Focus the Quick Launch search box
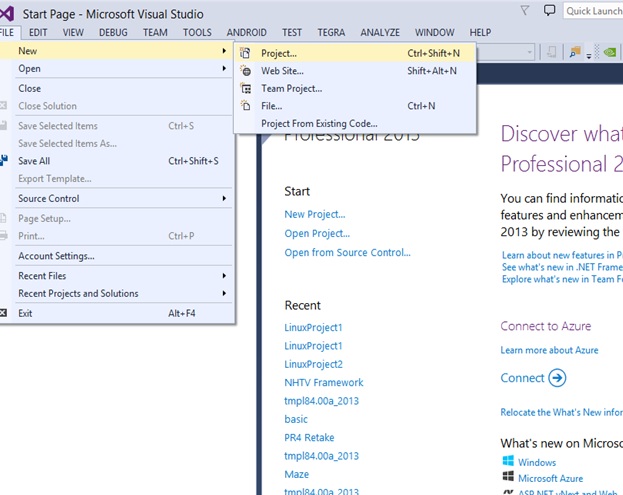The height and width of the screenshot is (495, 623). (593, 11)
